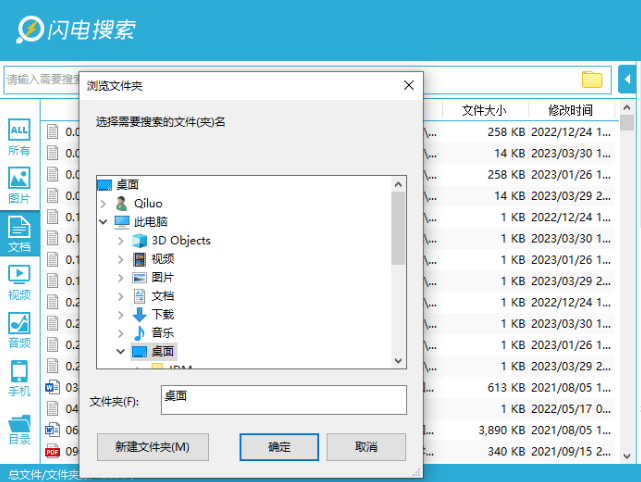Choose the 音频 audio category

(19, 330)
